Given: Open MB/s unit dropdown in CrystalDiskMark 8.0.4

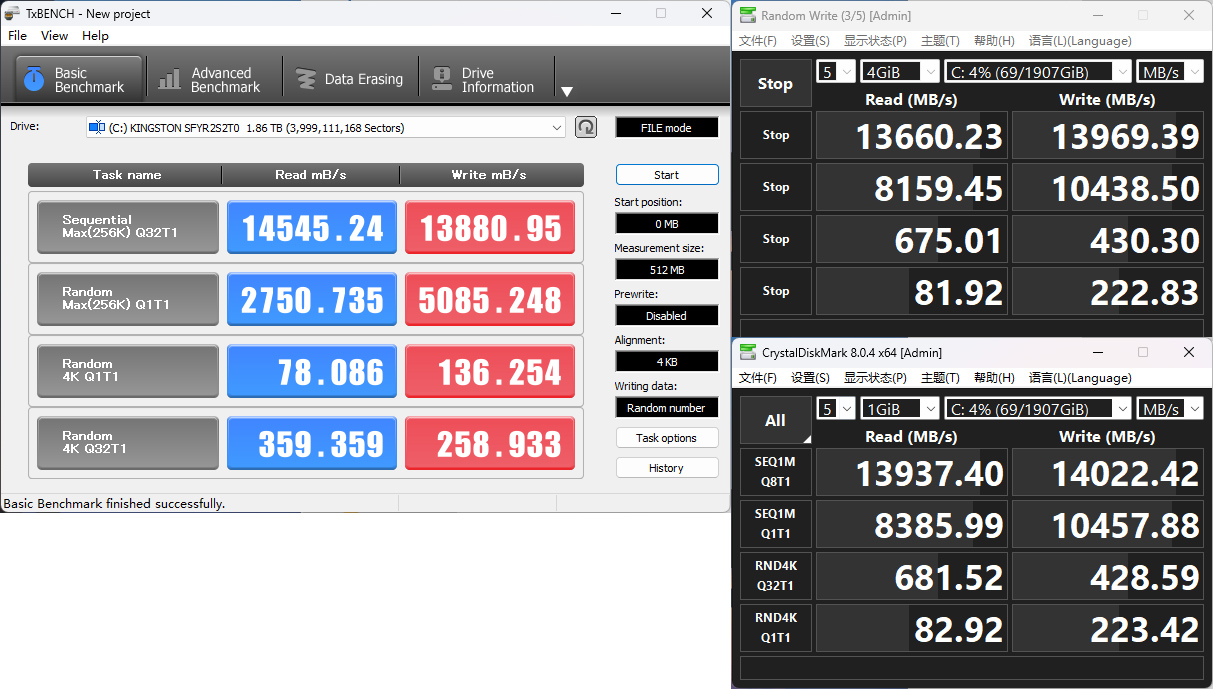Looking at the screenshot, I should pos(1169,408).
